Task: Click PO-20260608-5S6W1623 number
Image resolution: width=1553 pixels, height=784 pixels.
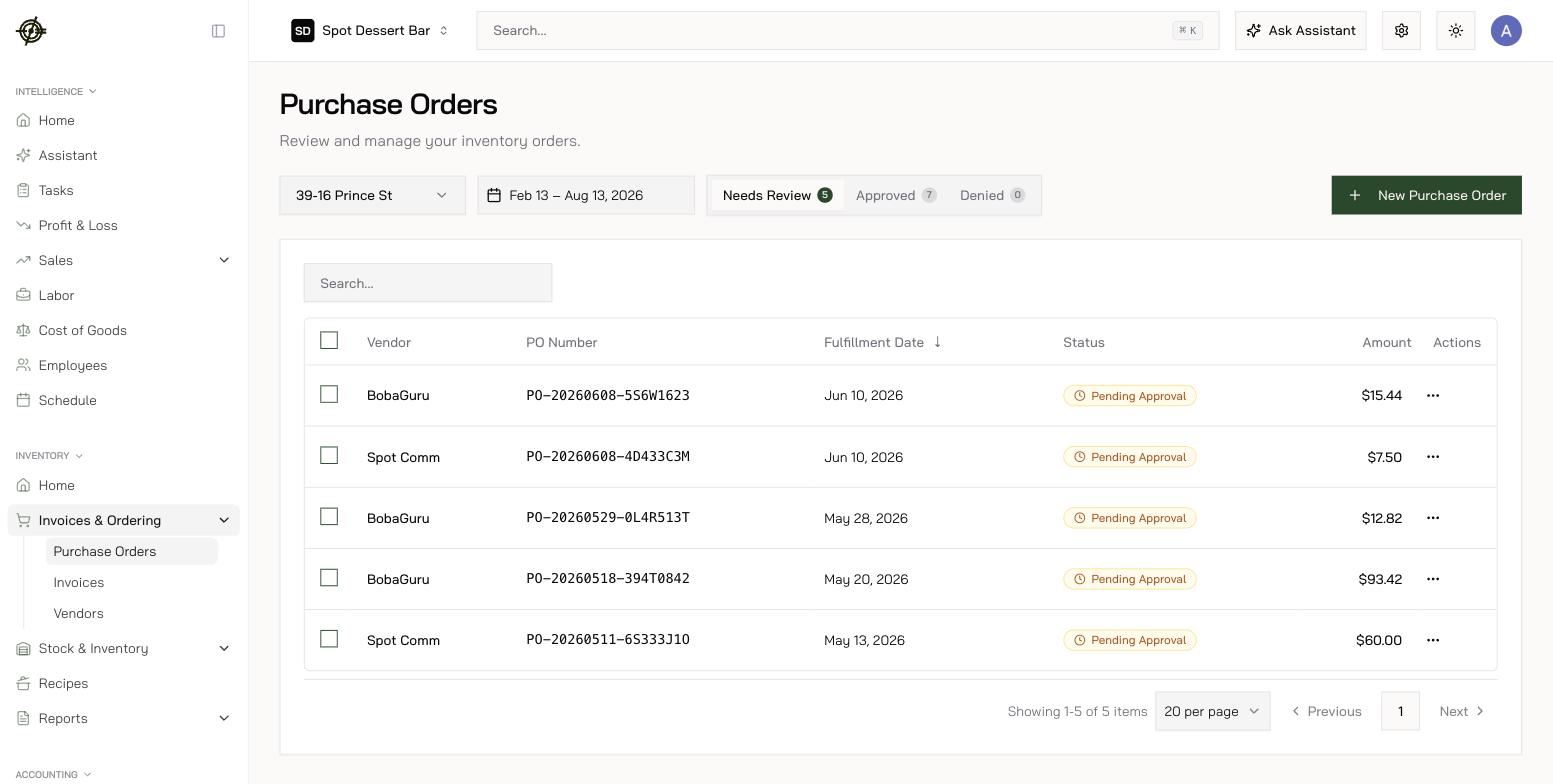Action: tap(608, 395)
